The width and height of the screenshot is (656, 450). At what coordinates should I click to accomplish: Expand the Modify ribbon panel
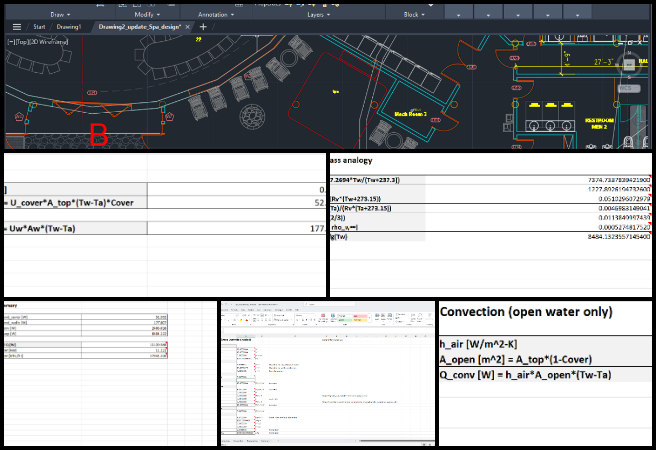click(x=147, y=15)
